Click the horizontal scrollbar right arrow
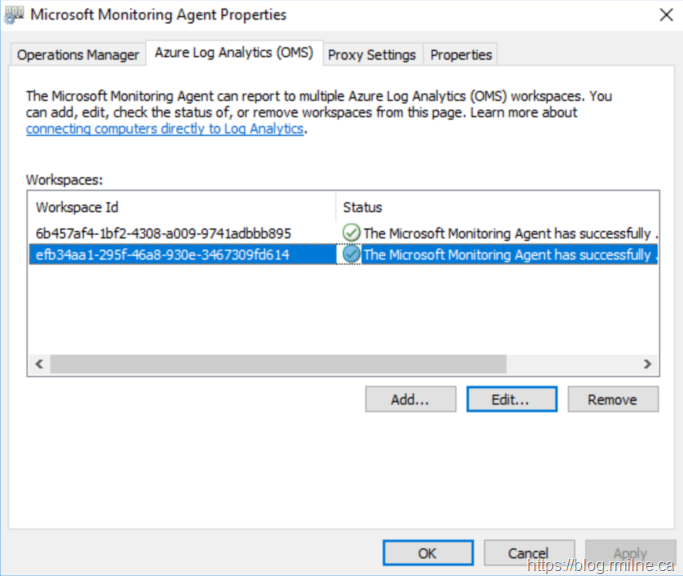 coord(647,365)
